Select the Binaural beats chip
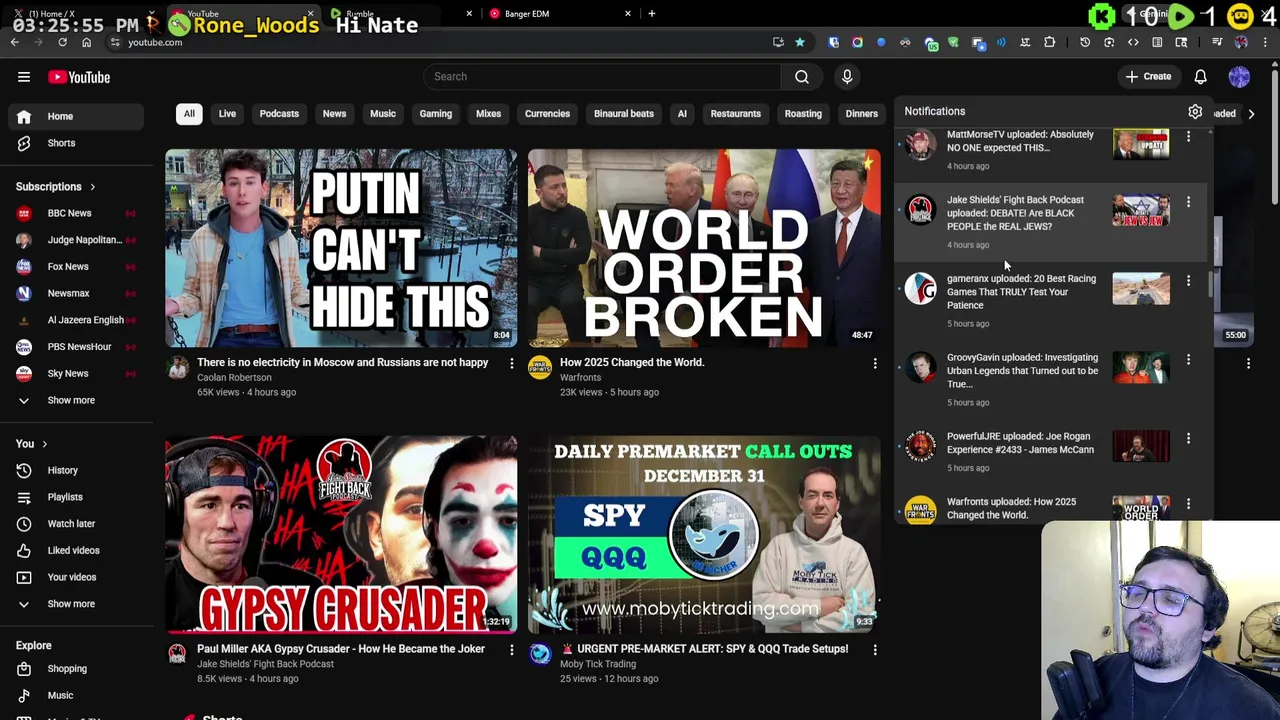 tap(624, 114)
